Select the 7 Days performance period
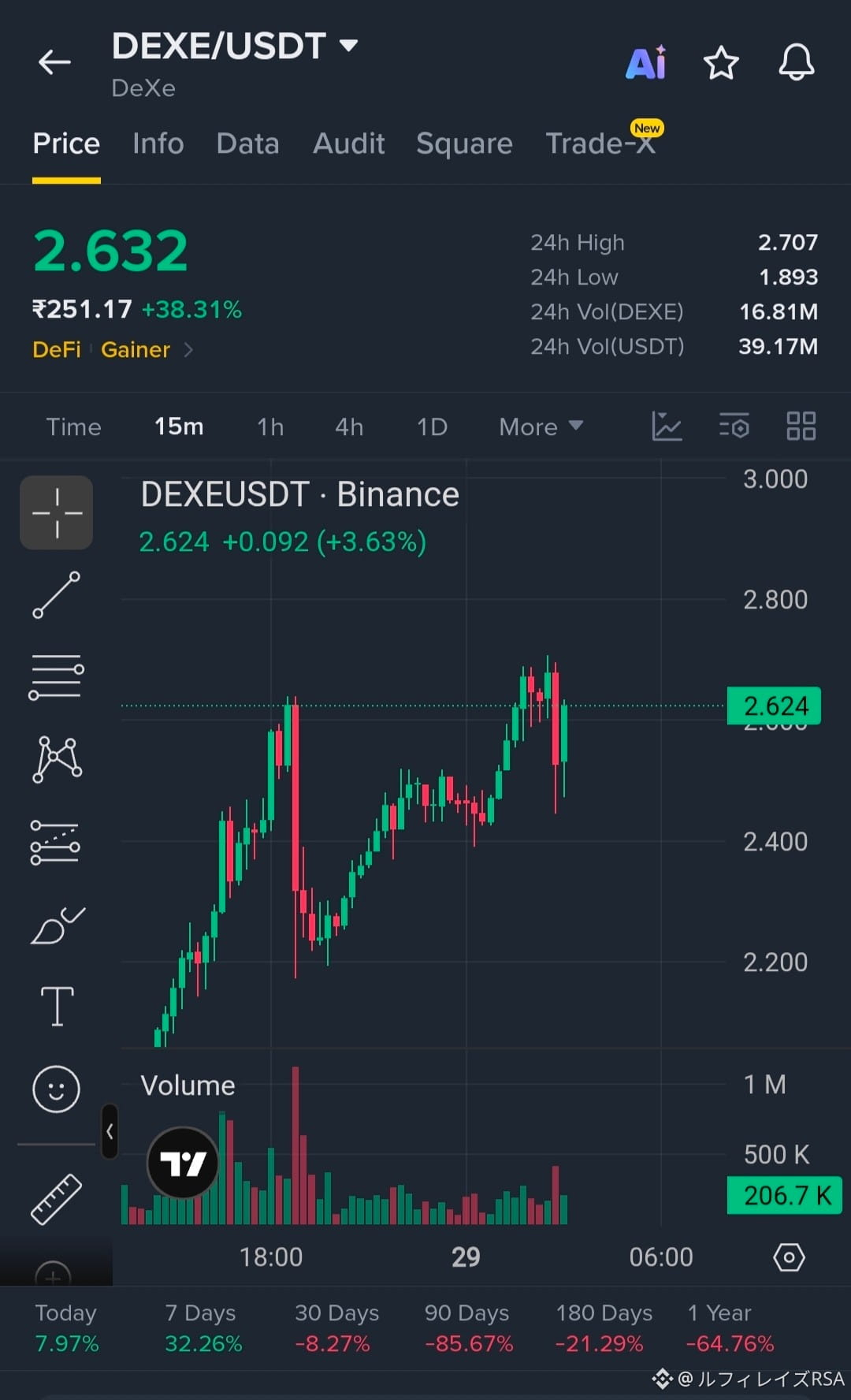 pos(203,1328)
